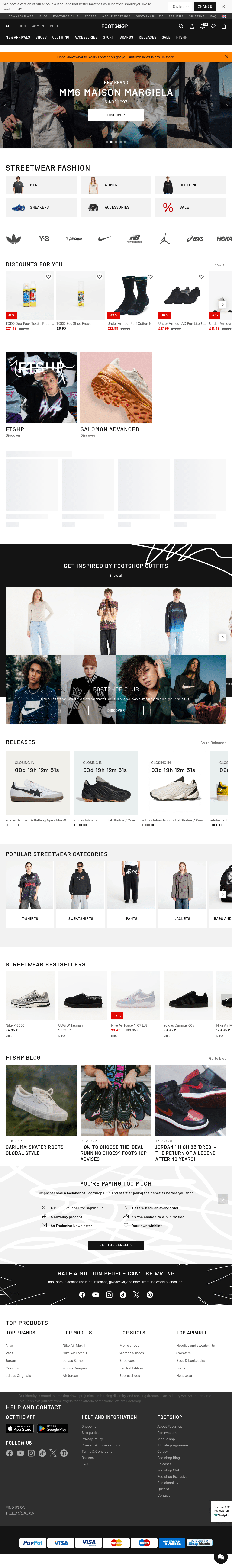The width and height of the screenshot is (232, 1568).
Task: Click the DISCOVER button on hero banner
Action: tap(116, 115)
